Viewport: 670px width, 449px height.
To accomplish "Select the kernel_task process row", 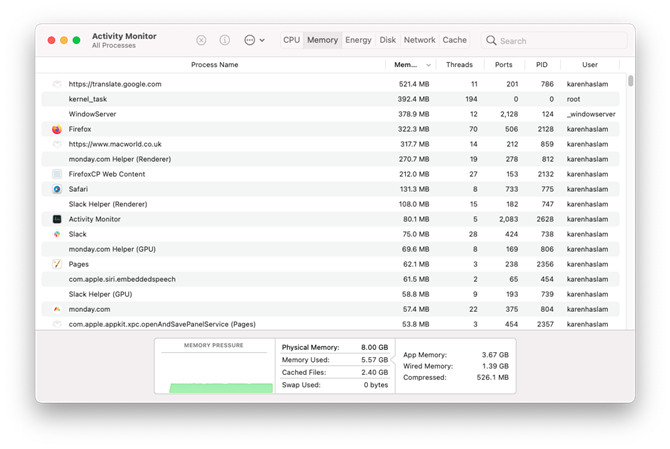I will click(x=330, y=99).
